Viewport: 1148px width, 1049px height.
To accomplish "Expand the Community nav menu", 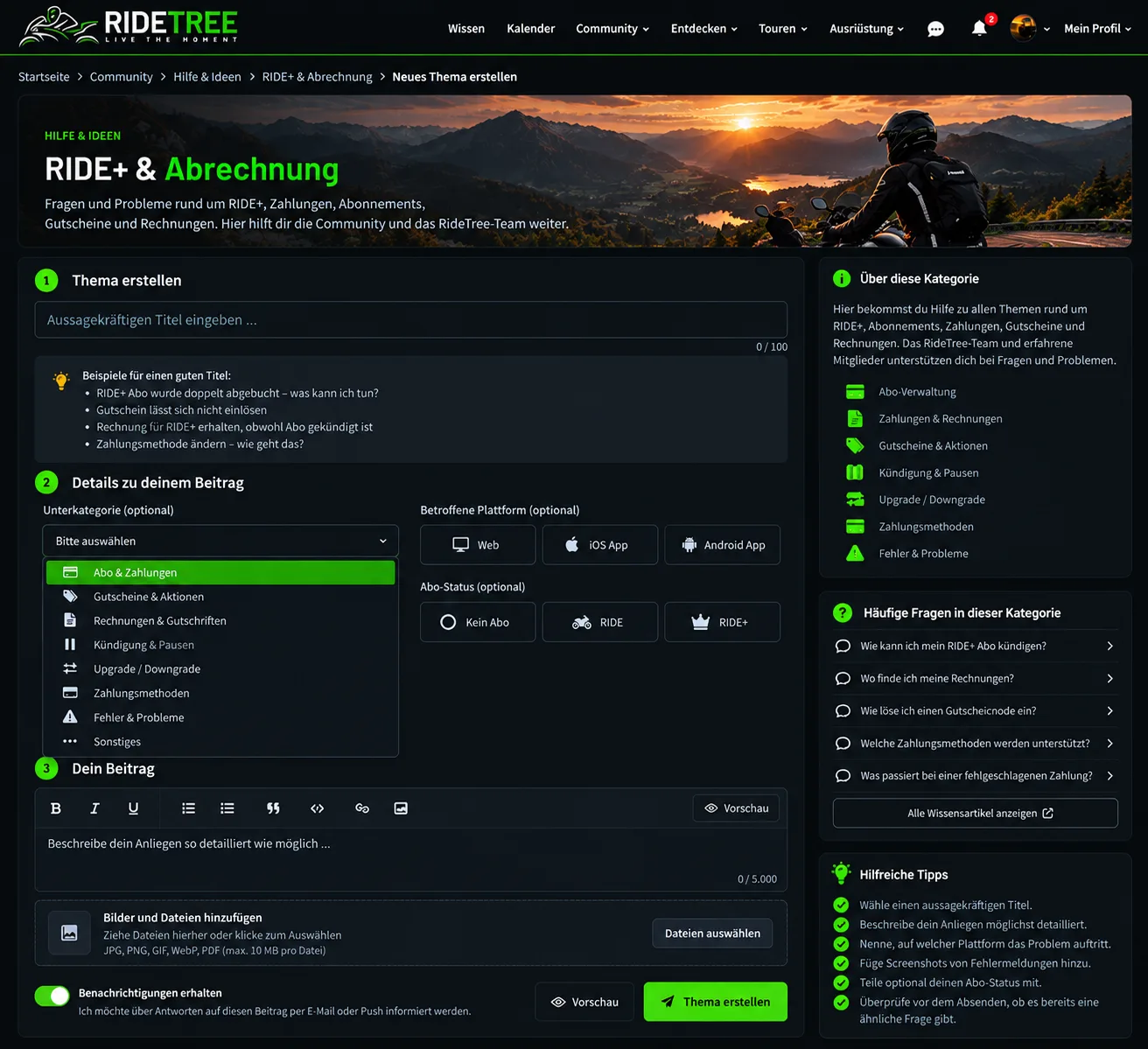I will click(x=612, y=29).
